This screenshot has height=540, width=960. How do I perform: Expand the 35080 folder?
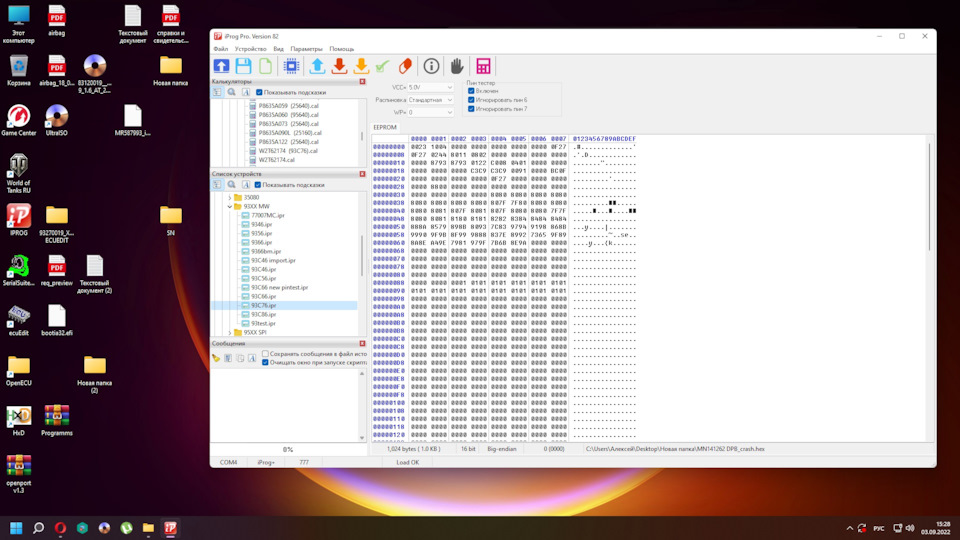230,198
